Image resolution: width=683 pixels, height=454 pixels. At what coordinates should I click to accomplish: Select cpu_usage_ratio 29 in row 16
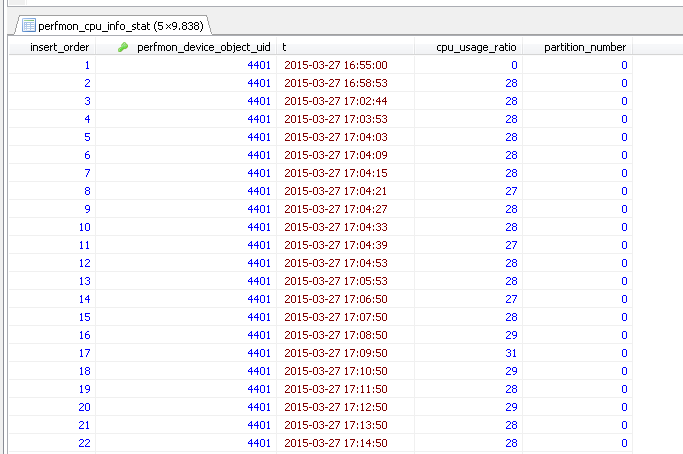coord(468,335)
